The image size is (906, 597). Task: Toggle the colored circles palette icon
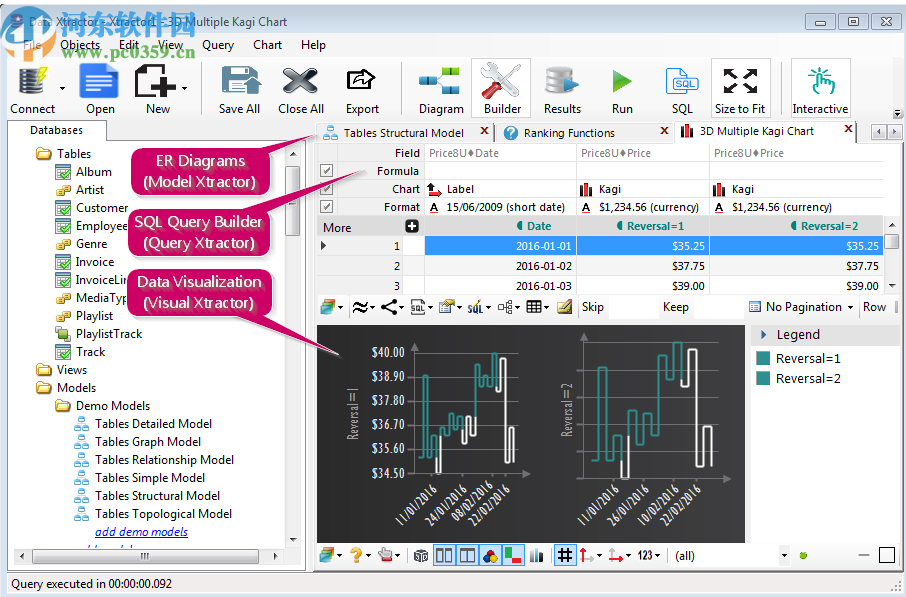[x=490, y=556]
